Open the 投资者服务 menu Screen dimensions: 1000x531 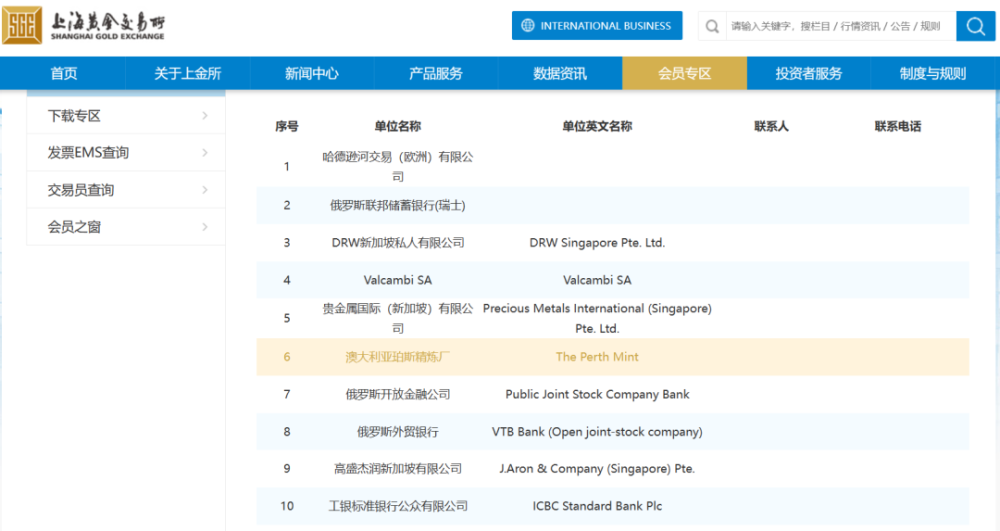click(x=808, y=73)
